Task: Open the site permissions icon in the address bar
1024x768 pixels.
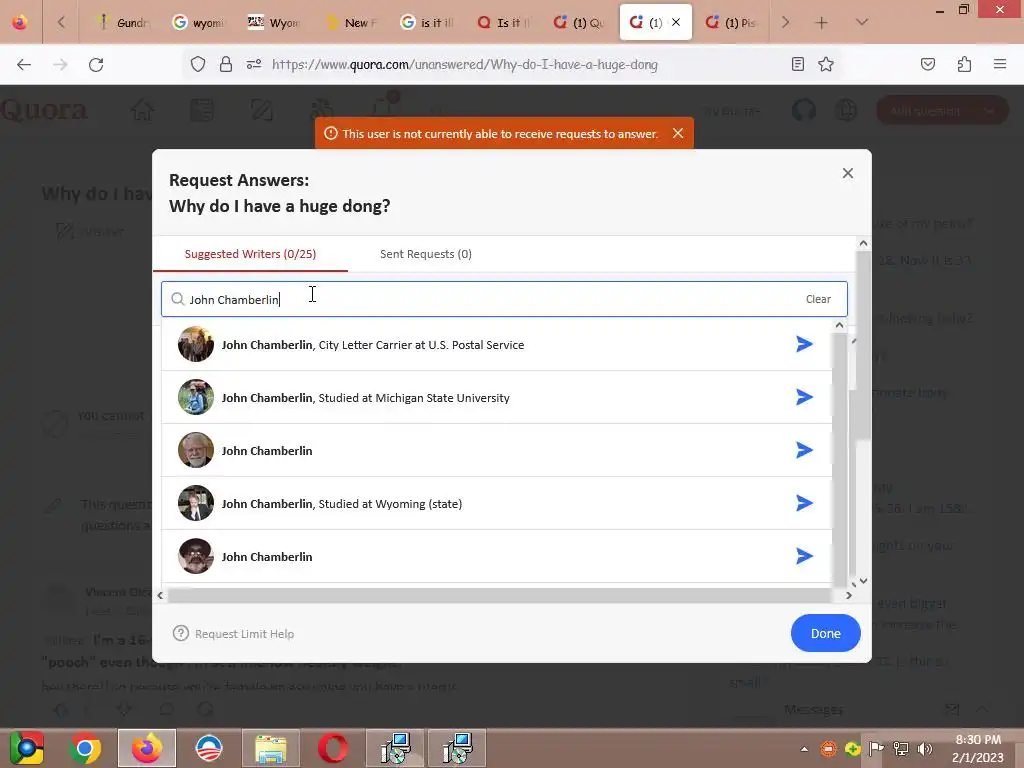Action: pos(254,64)
